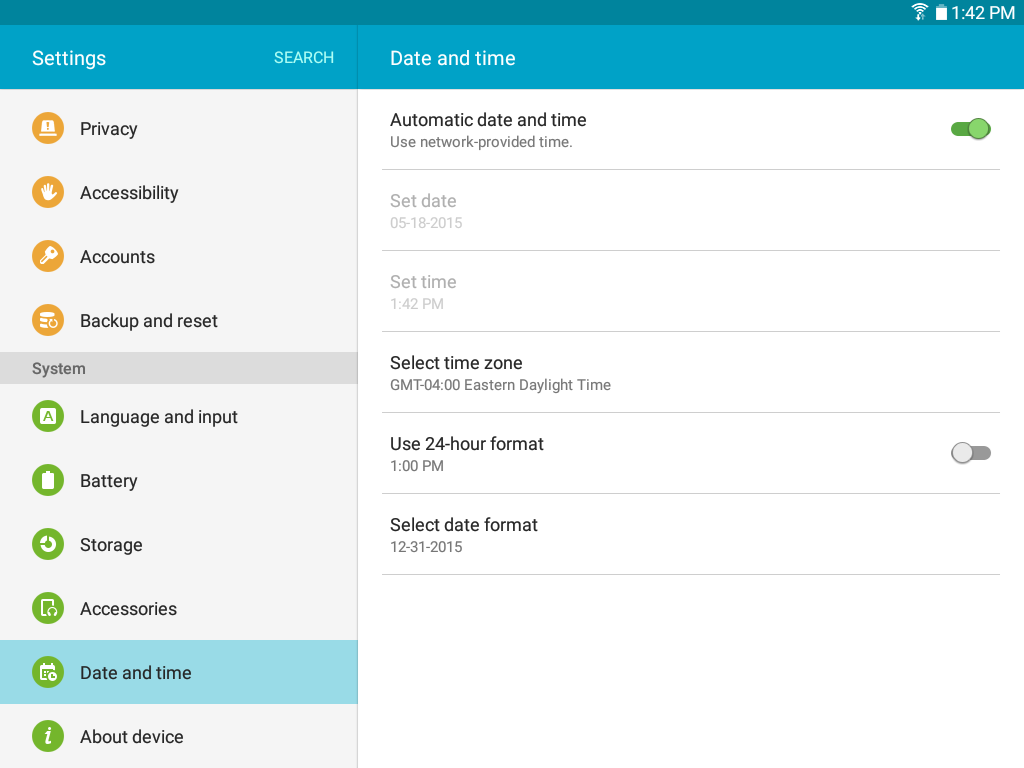1024x768 pixels.
Task: Tap the Settings title text
Action: (69, 58)
